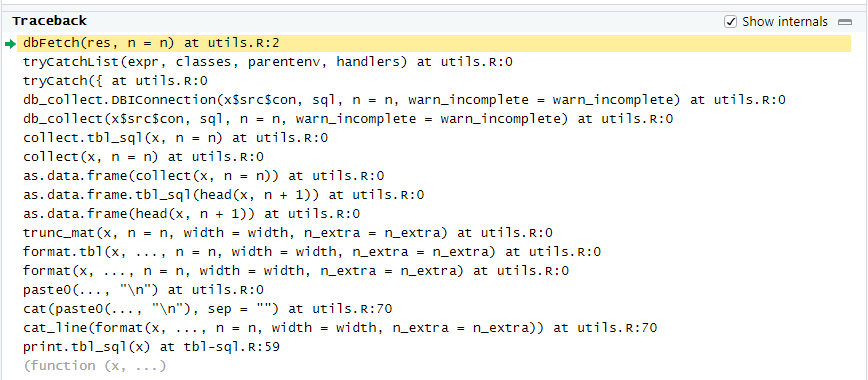This screenshot has height=380, width=868.
Task: Select the tryCatchList frame in traceback
Action: point(268,62)
